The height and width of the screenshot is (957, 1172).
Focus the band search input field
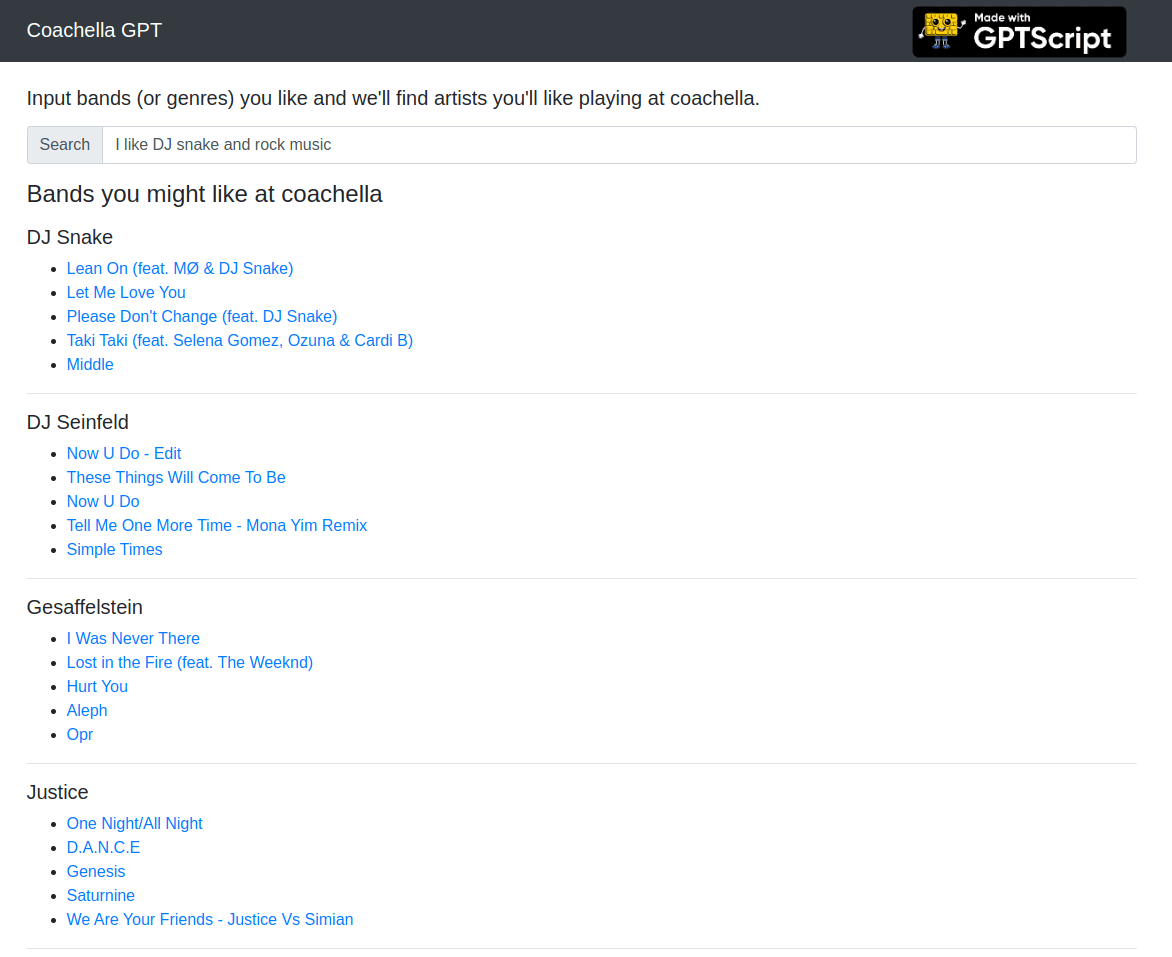(619, 144)
